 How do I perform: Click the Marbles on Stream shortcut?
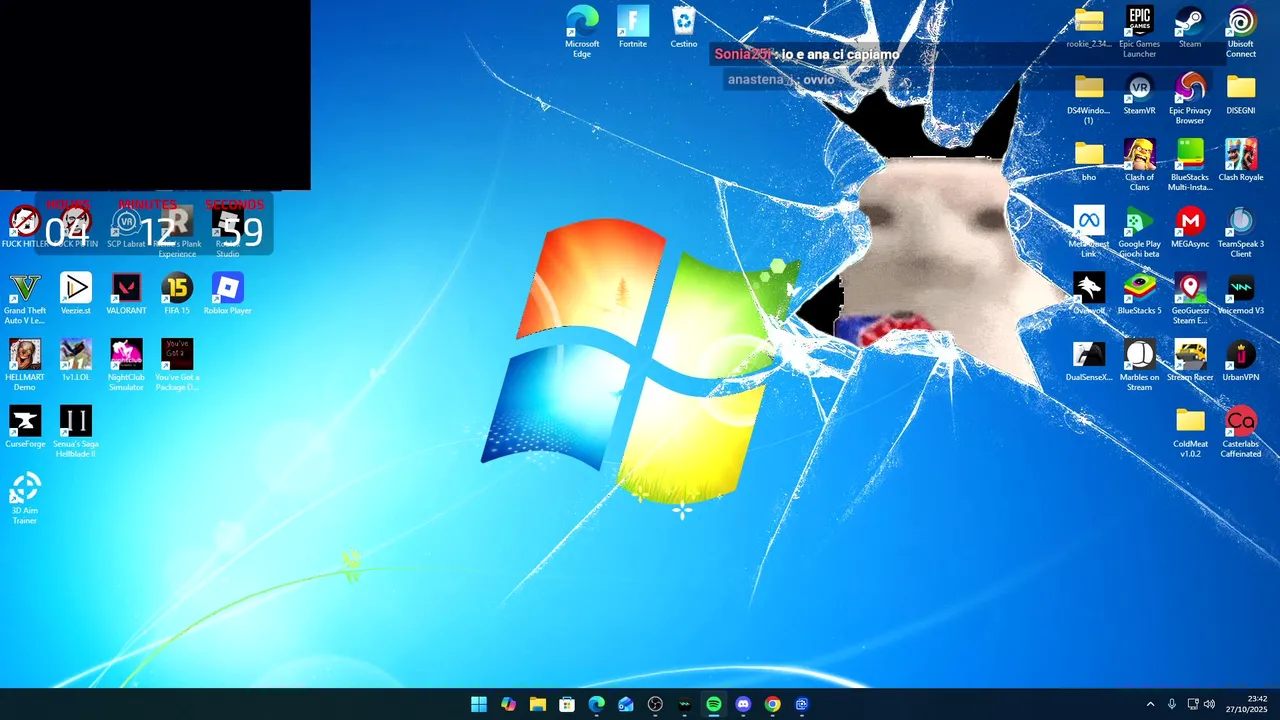tap(1139, 365)
